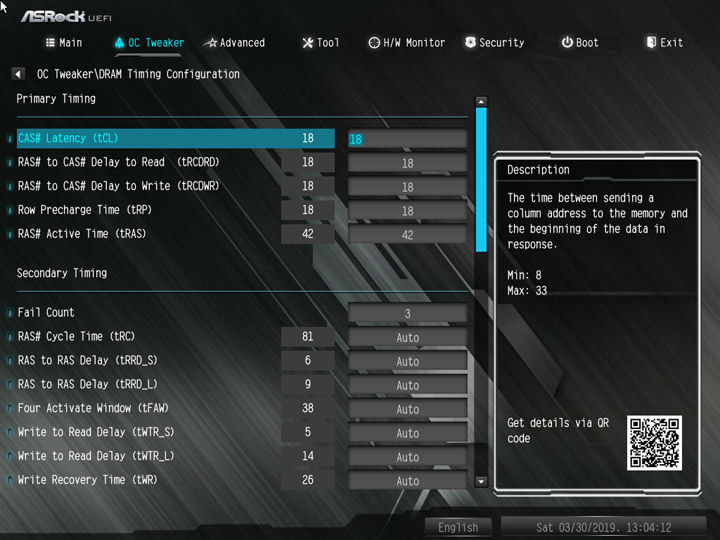Click the OC Tweaker droplet icon
This screenshot has height=540, width=720.
(119, 43)
